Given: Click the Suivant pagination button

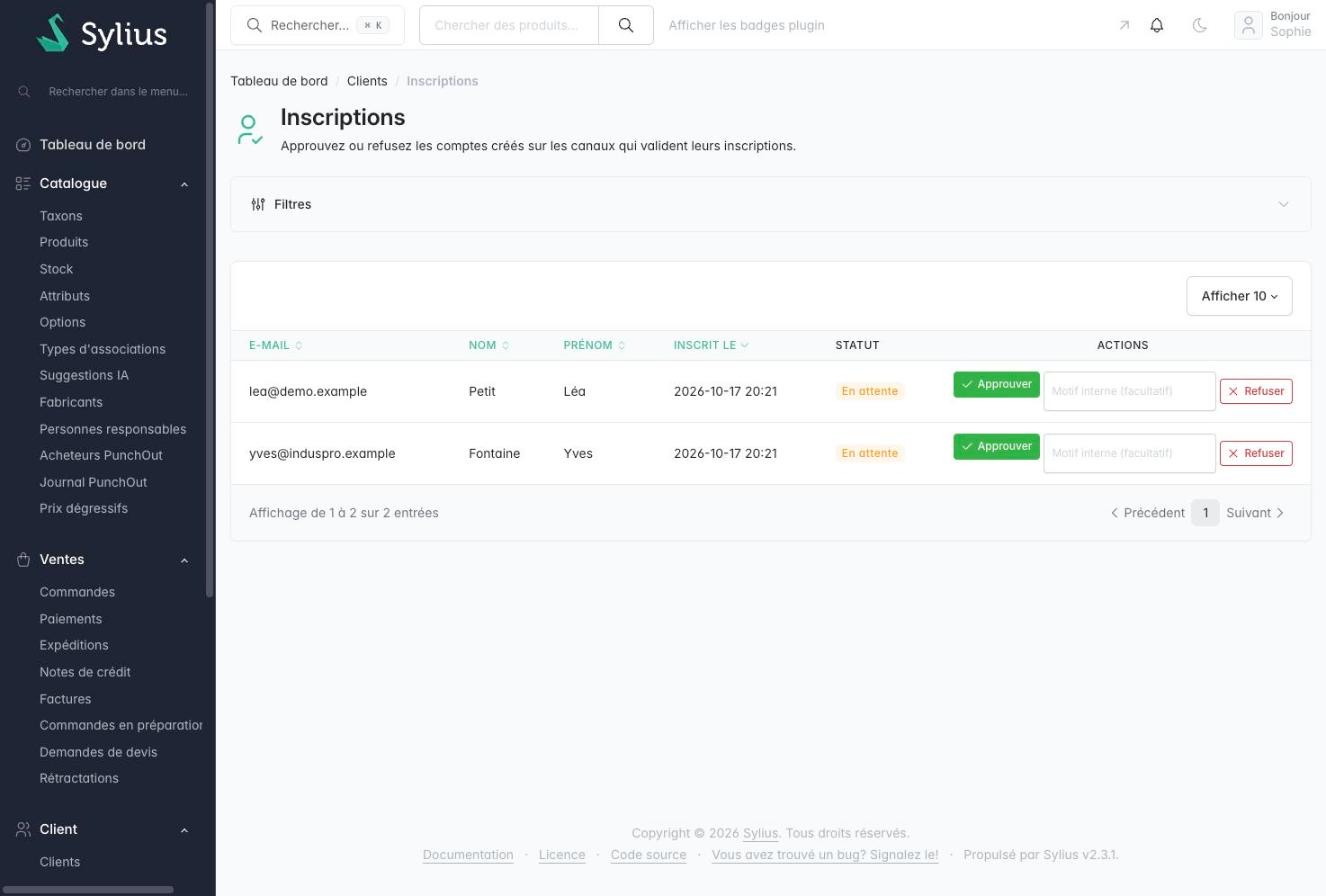Looking at the screenshot, I should point(1255,513).
